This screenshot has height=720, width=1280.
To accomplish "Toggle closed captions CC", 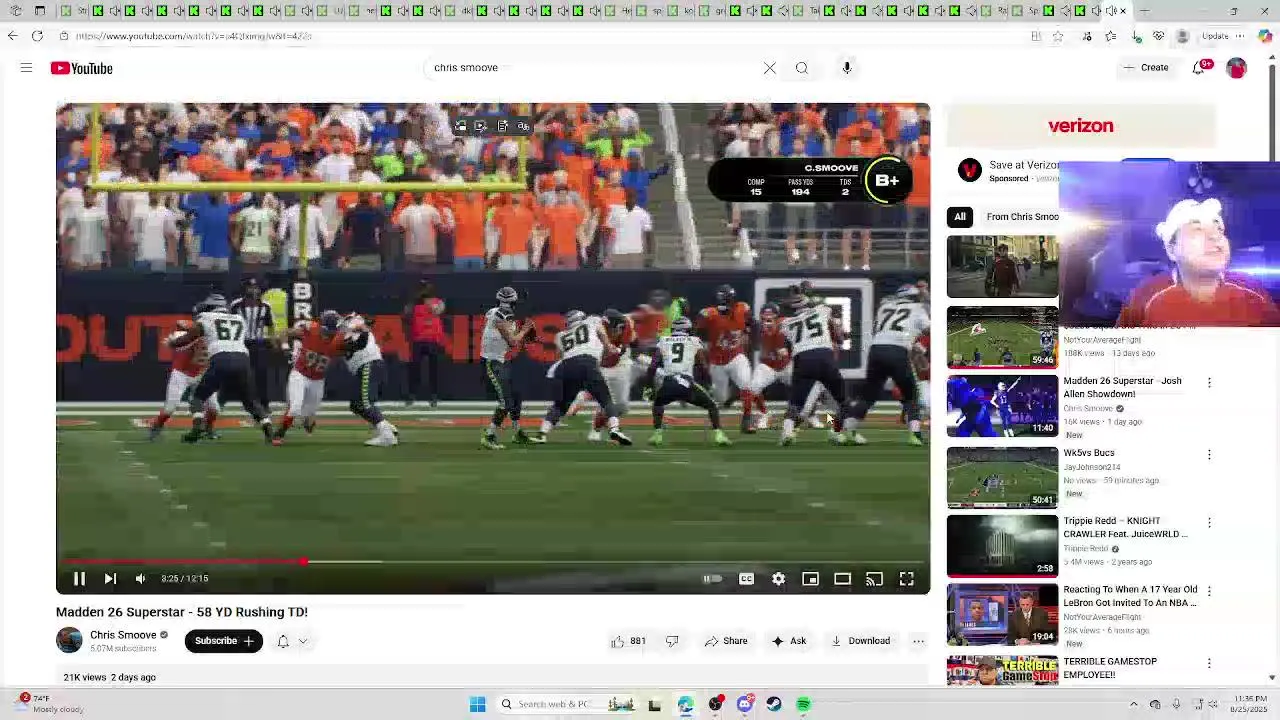I will [x=746, y=578].
